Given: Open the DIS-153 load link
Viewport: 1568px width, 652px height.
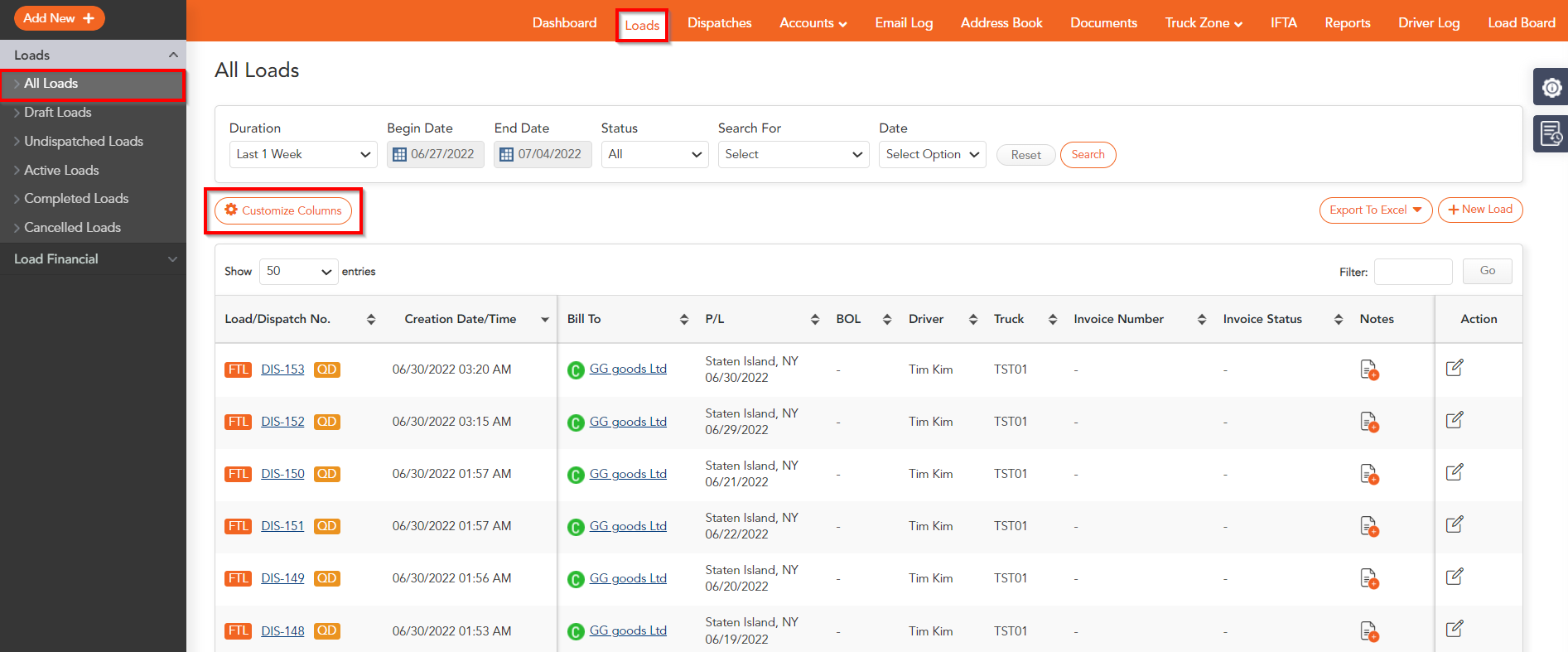Looking at the screenshot, I should pos(282,369).
